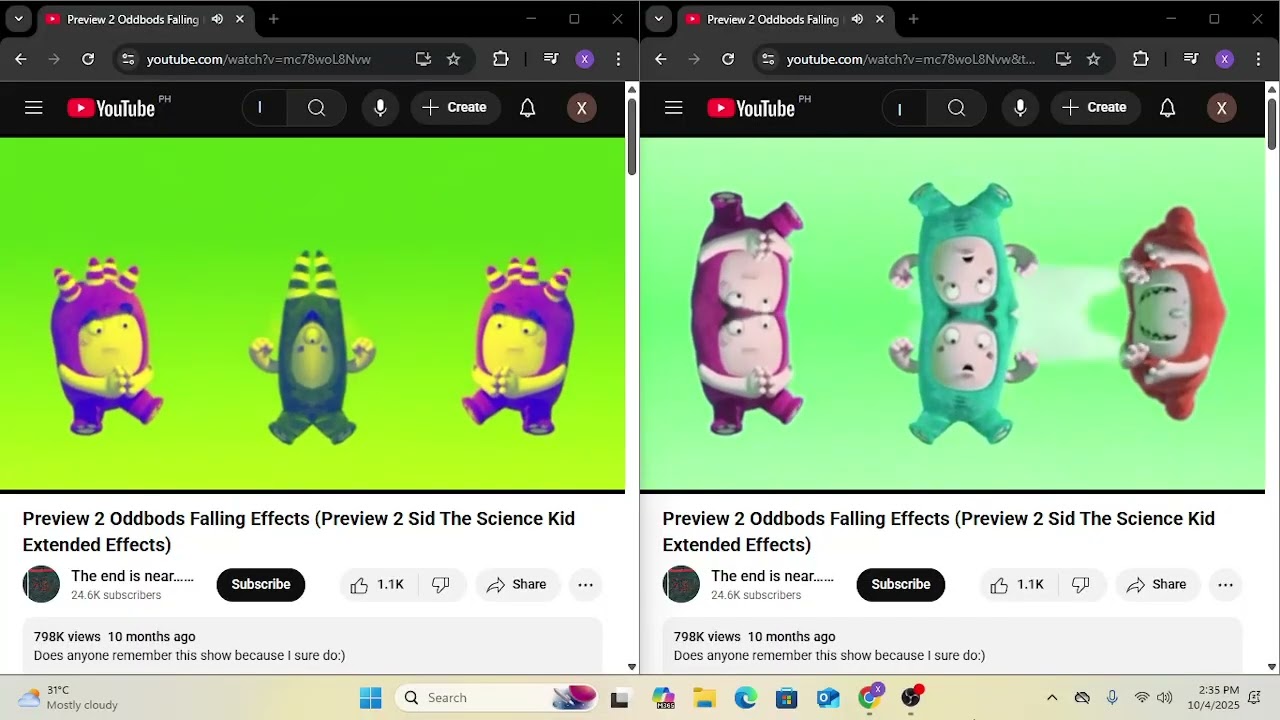1280x720 pixels.
Task: Click Create button in left YouTube window
Action: [455, 108]
